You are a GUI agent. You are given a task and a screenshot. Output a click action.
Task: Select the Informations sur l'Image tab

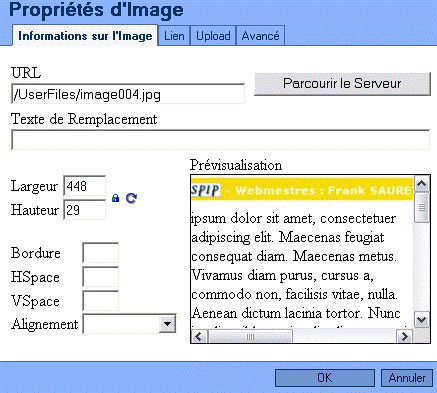[x=85, y=36]
